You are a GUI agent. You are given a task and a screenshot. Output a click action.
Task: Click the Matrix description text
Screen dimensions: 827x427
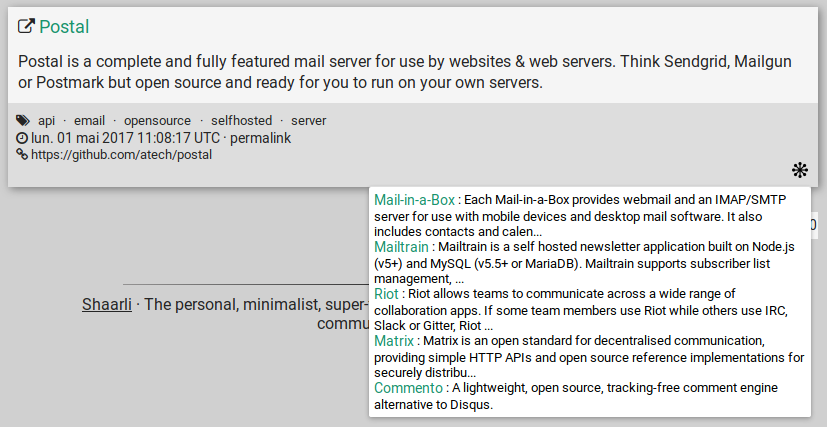(589, 357)
